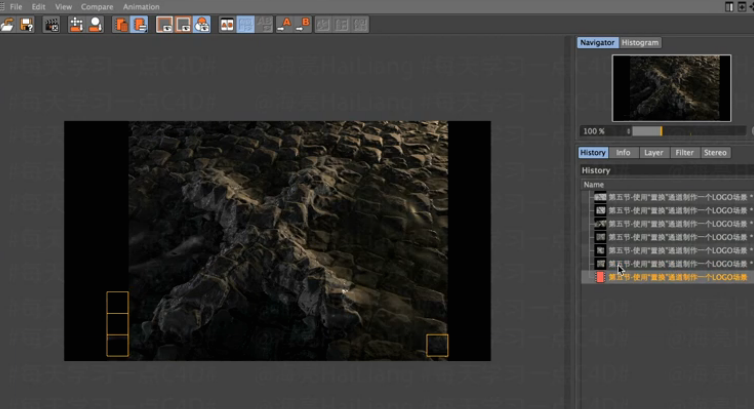Toggle the AB compare icon in toolbar

[227, 24]
